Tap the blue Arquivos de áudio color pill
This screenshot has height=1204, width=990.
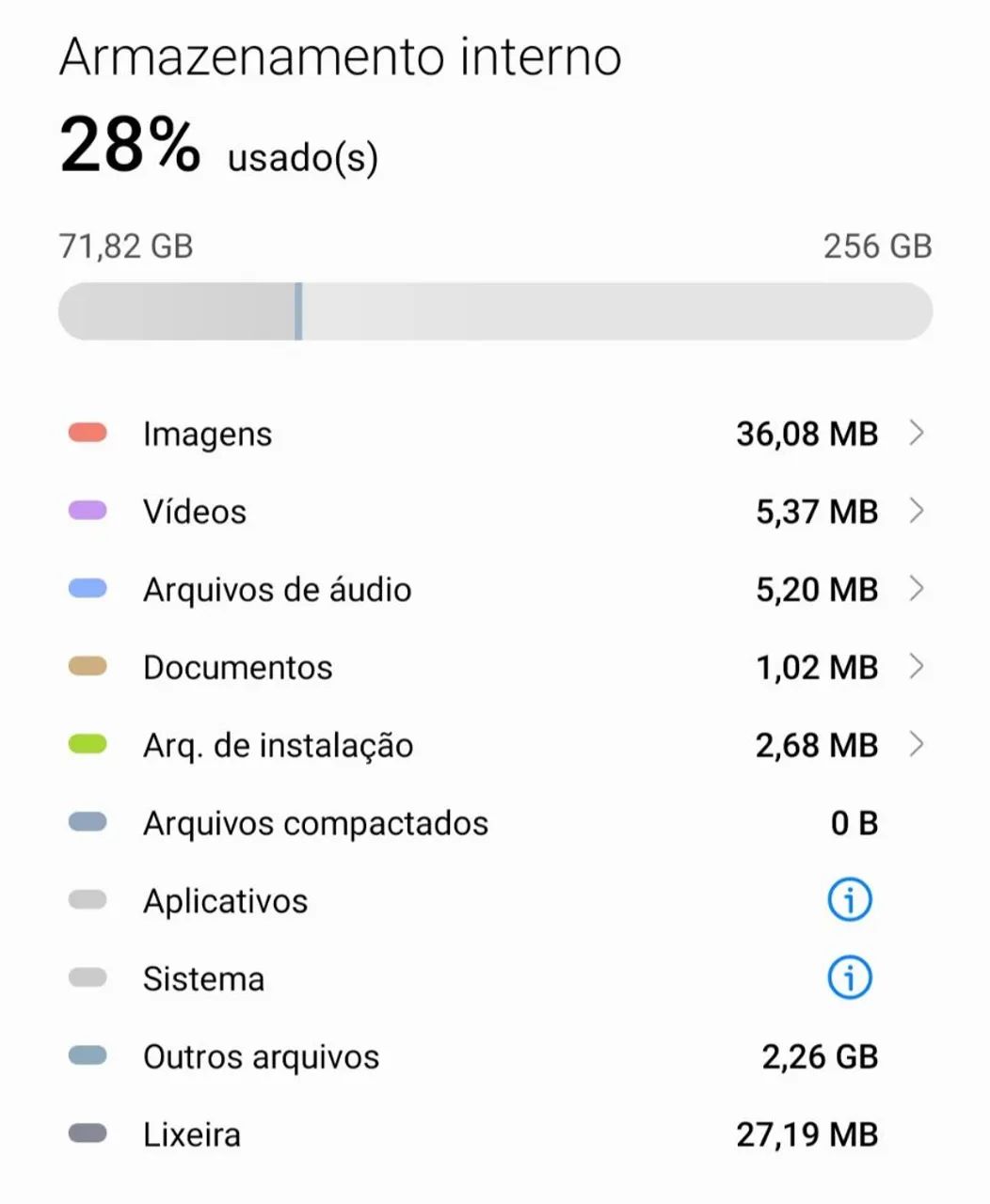[88, 589]
